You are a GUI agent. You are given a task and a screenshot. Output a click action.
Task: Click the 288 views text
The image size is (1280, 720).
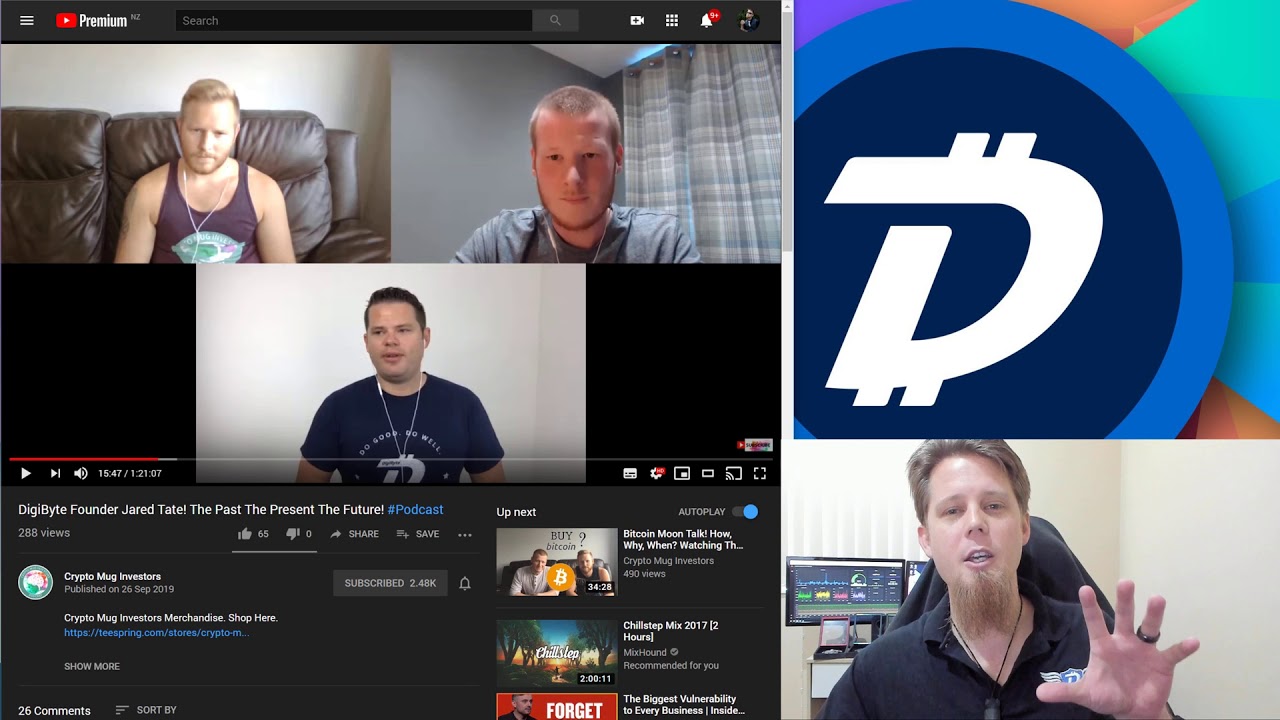click(x=44, y=533)
